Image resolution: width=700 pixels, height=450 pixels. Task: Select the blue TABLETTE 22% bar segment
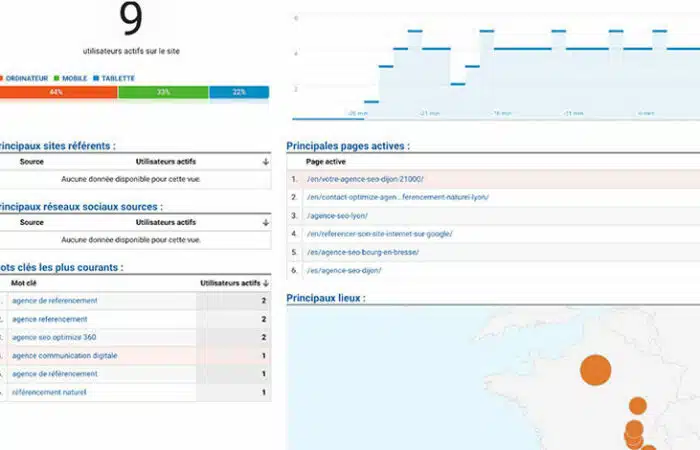(x=239, y=92)
